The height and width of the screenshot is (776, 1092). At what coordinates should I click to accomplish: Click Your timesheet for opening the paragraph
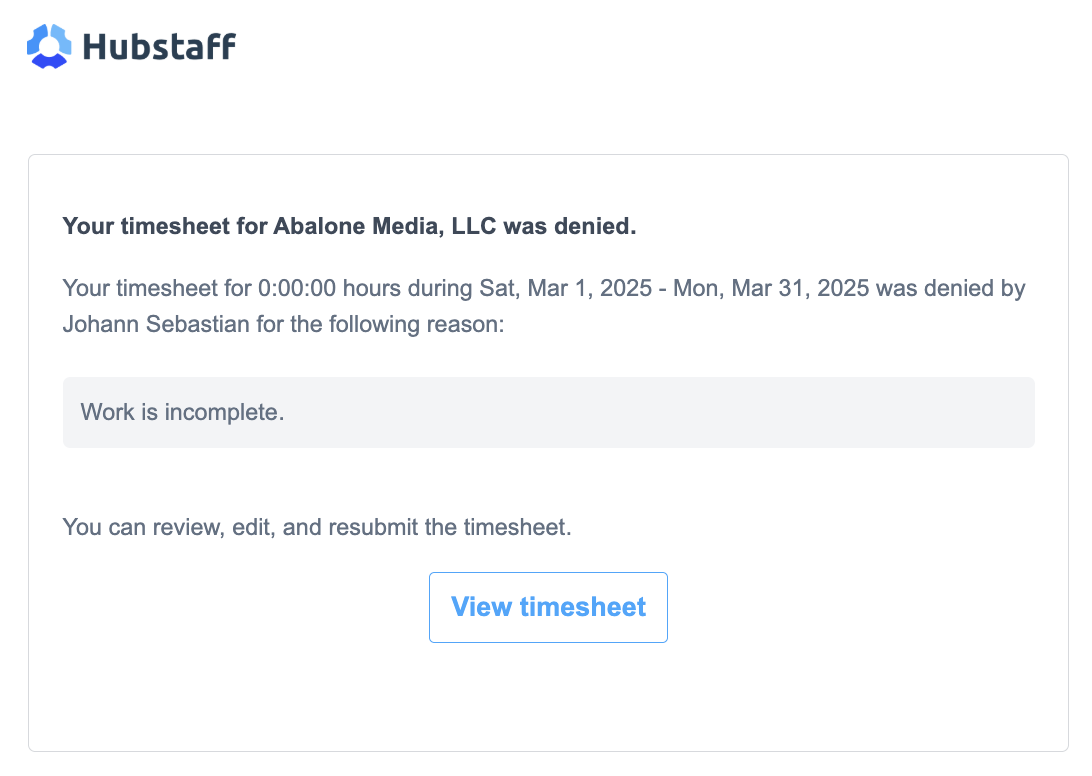[x=157, y=288]
